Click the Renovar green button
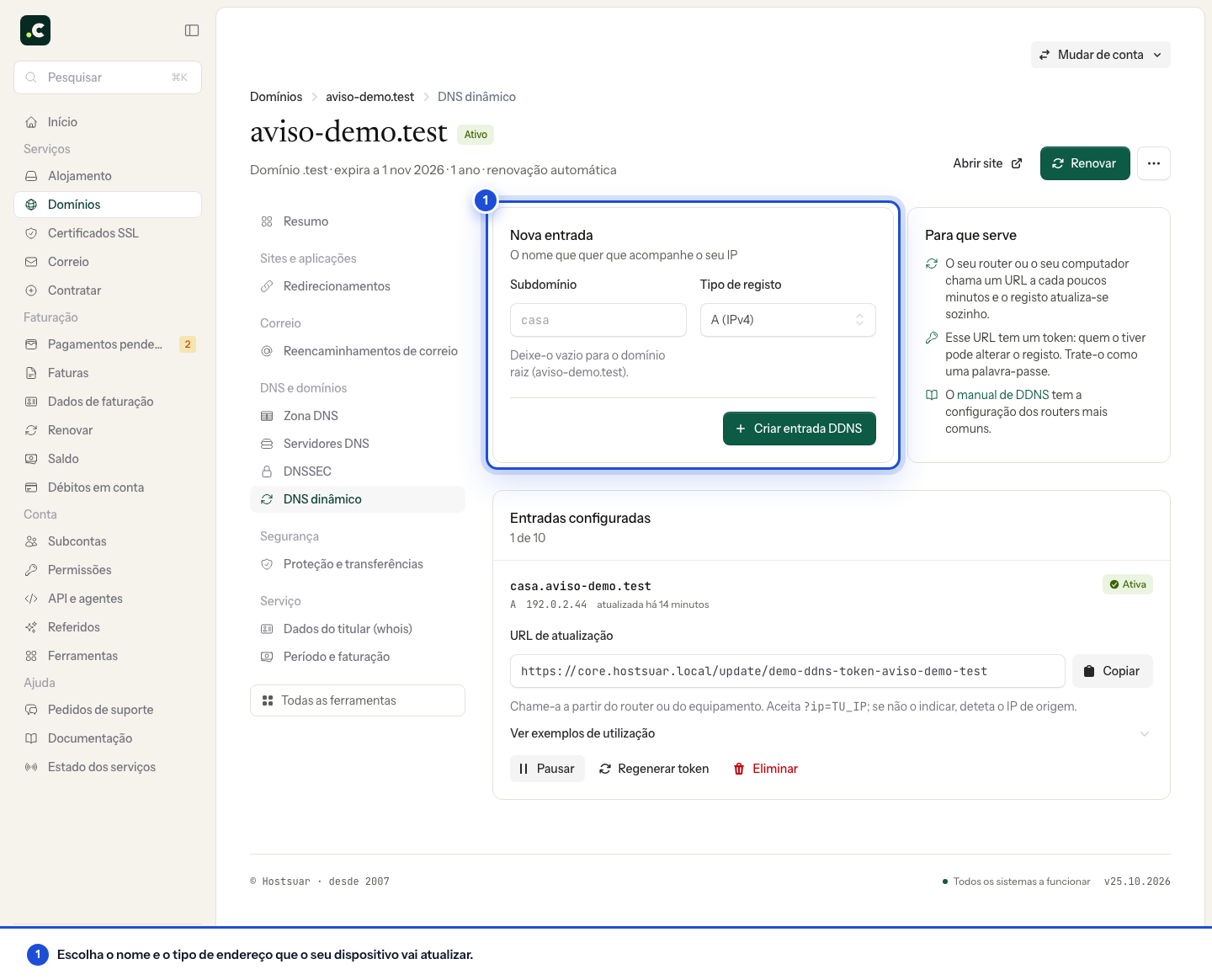 [1085, 163]
